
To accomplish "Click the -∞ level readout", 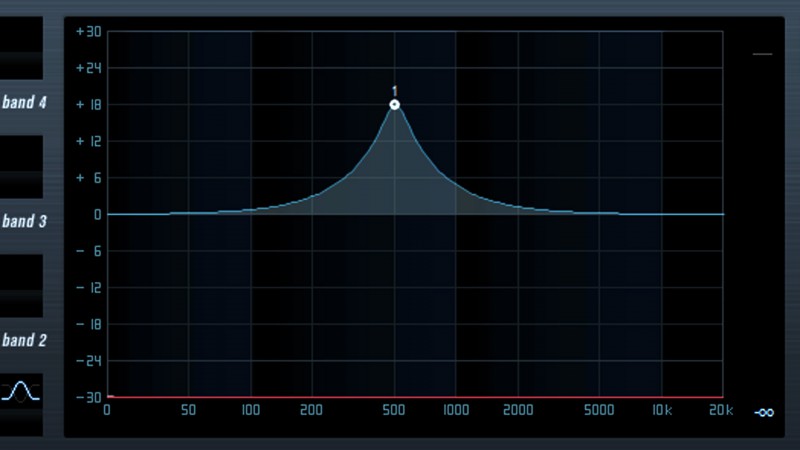I will tap(764, 412).
